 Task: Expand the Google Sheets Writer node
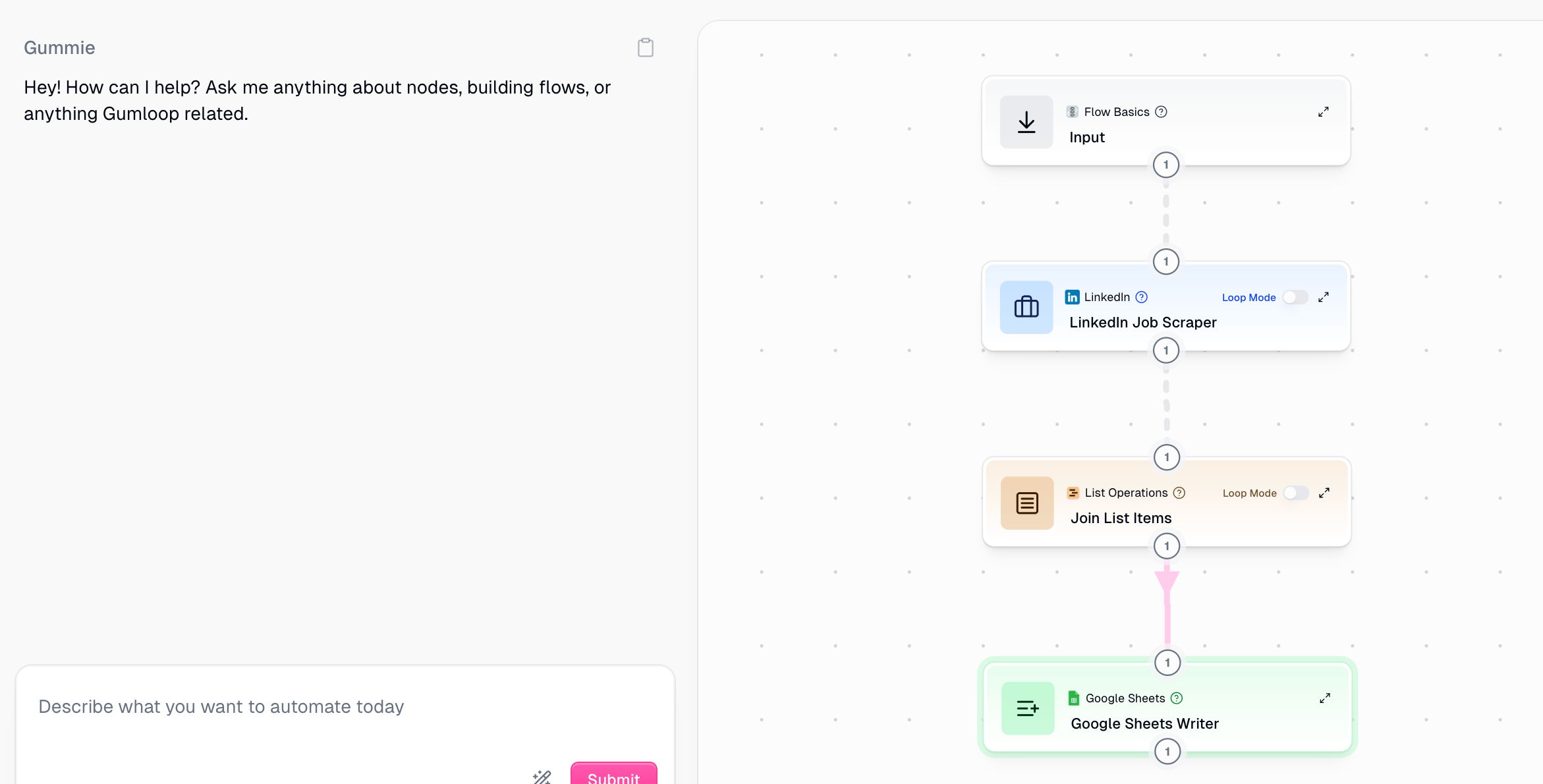pos(1324,698)
